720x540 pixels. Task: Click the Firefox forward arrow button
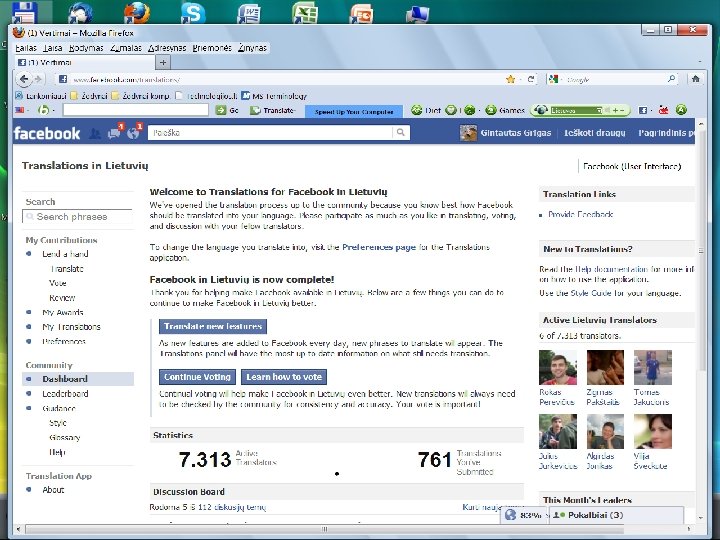coord(38,79)
